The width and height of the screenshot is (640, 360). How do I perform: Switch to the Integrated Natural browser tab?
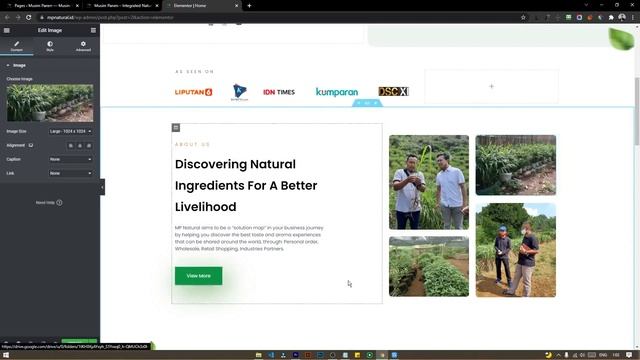click(121, 6)
